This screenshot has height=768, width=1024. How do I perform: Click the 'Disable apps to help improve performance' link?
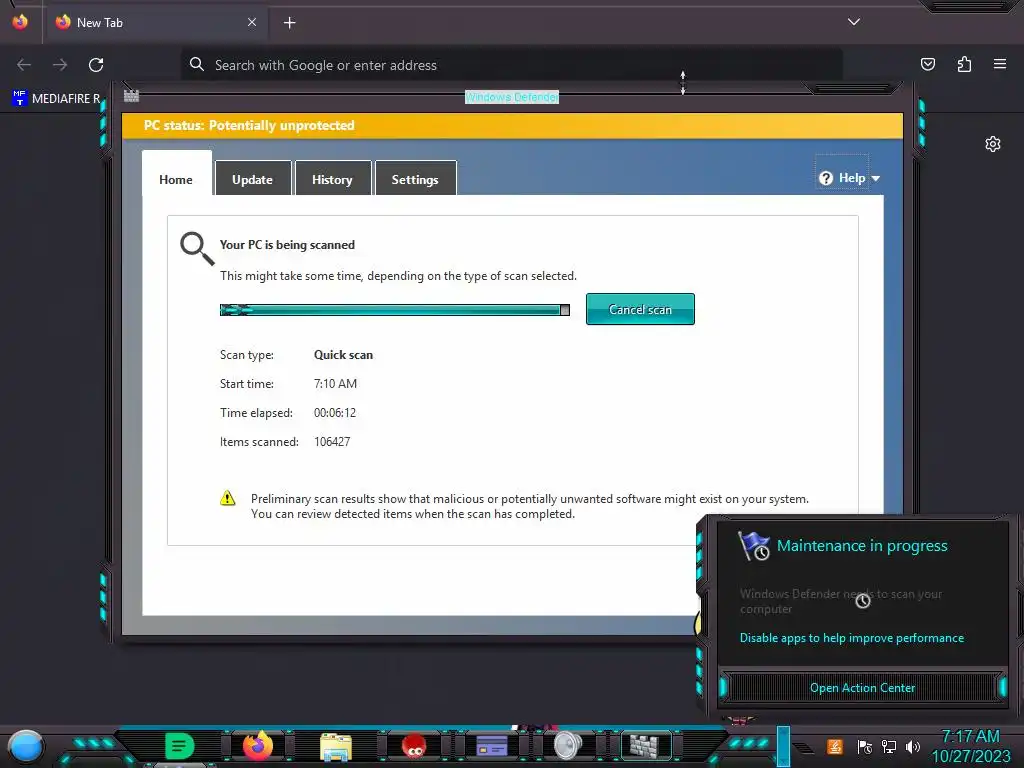coord(852,638)
